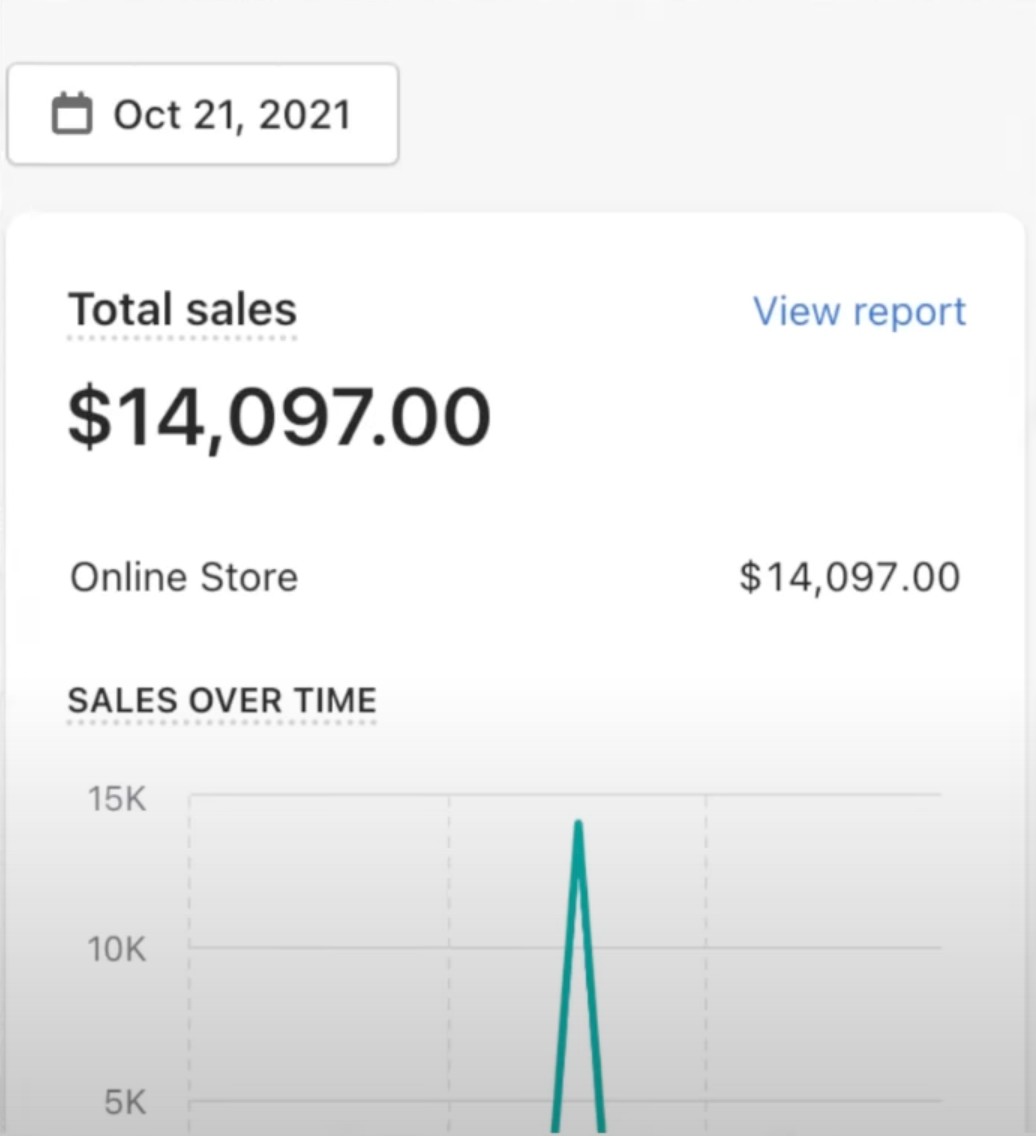Click the calendar icon in the date picker
The image size is (1036, 1136).
click(71, 114)
